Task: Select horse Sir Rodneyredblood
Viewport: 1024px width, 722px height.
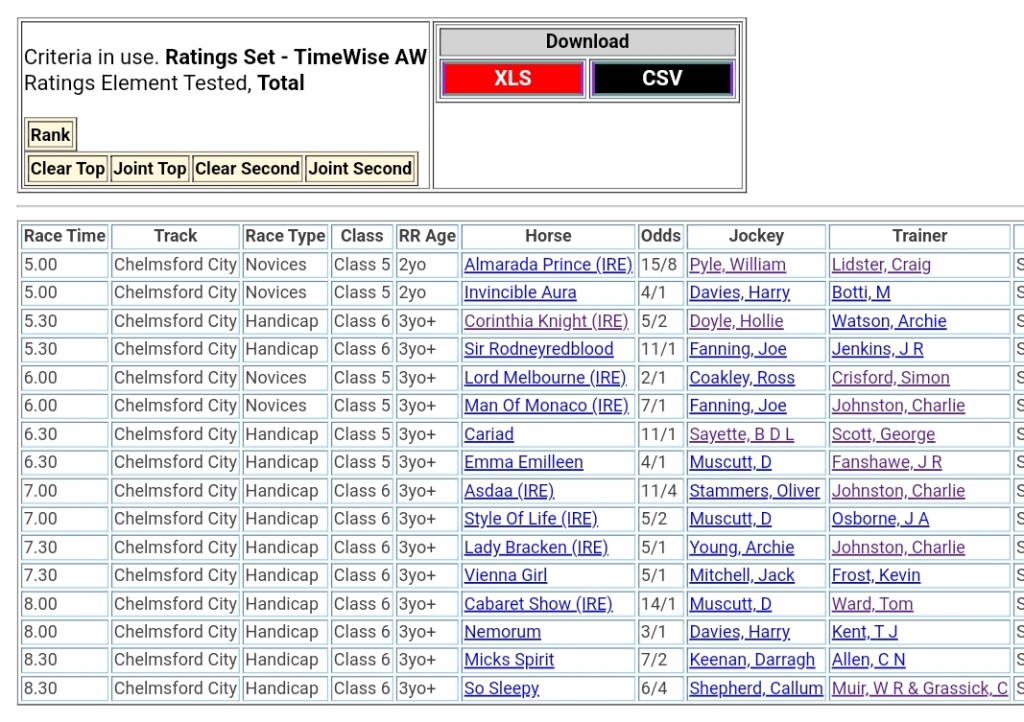Action: (x=538, y=350)
